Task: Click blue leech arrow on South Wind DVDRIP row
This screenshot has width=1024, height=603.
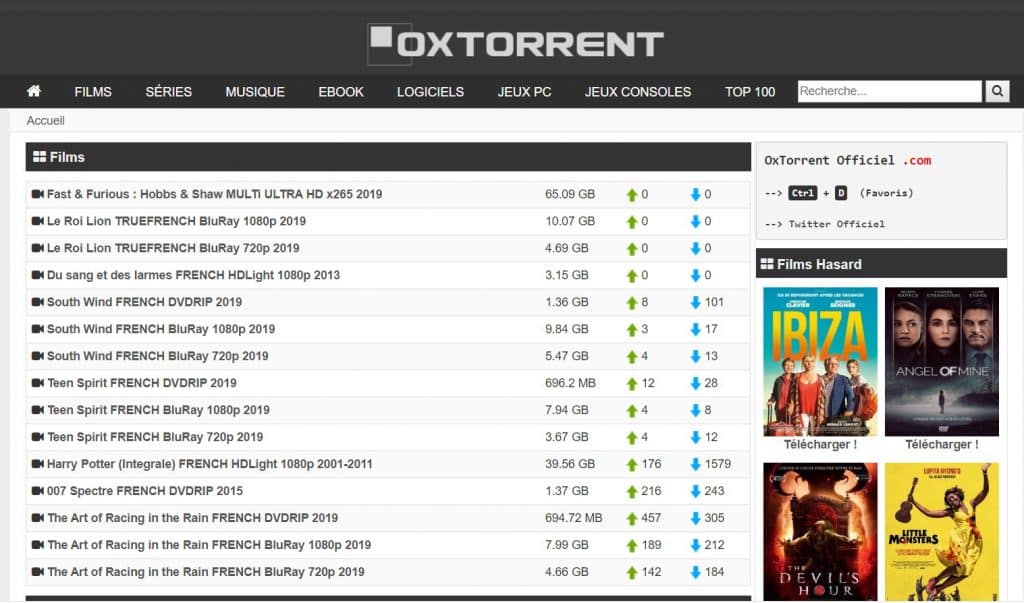Action: 696,302
